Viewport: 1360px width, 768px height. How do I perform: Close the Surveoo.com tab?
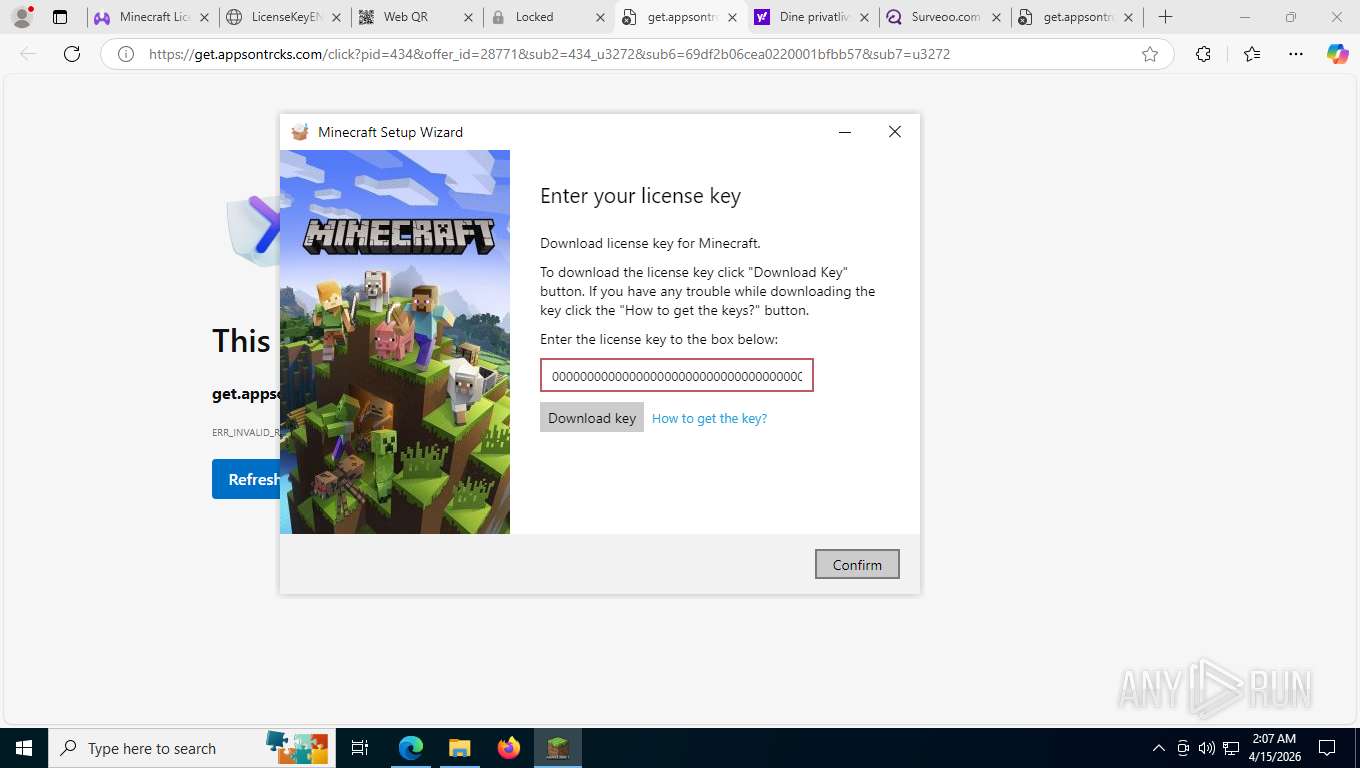pyautogui.click(x=996, y=17)
